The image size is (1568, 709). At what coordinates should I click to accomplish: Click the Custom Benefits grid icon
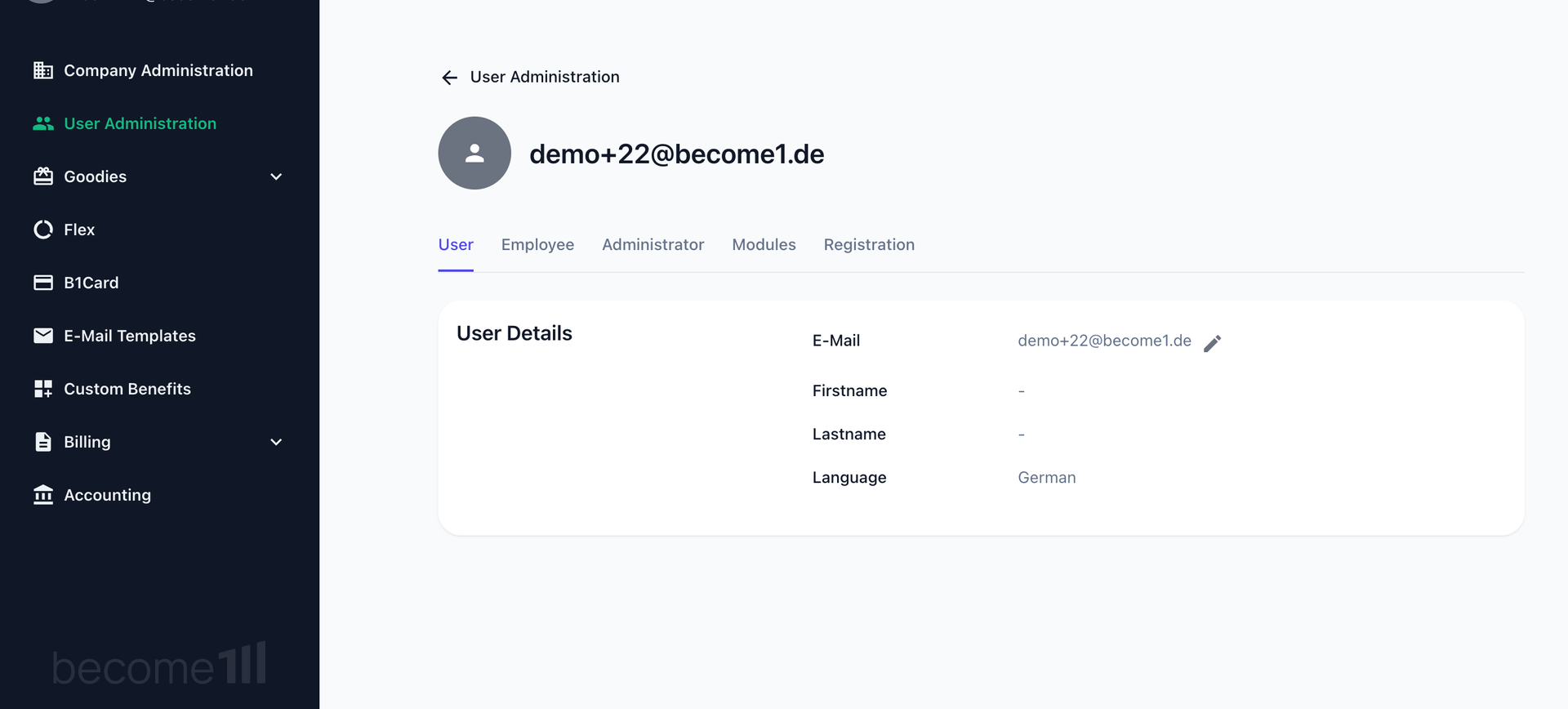43,389
